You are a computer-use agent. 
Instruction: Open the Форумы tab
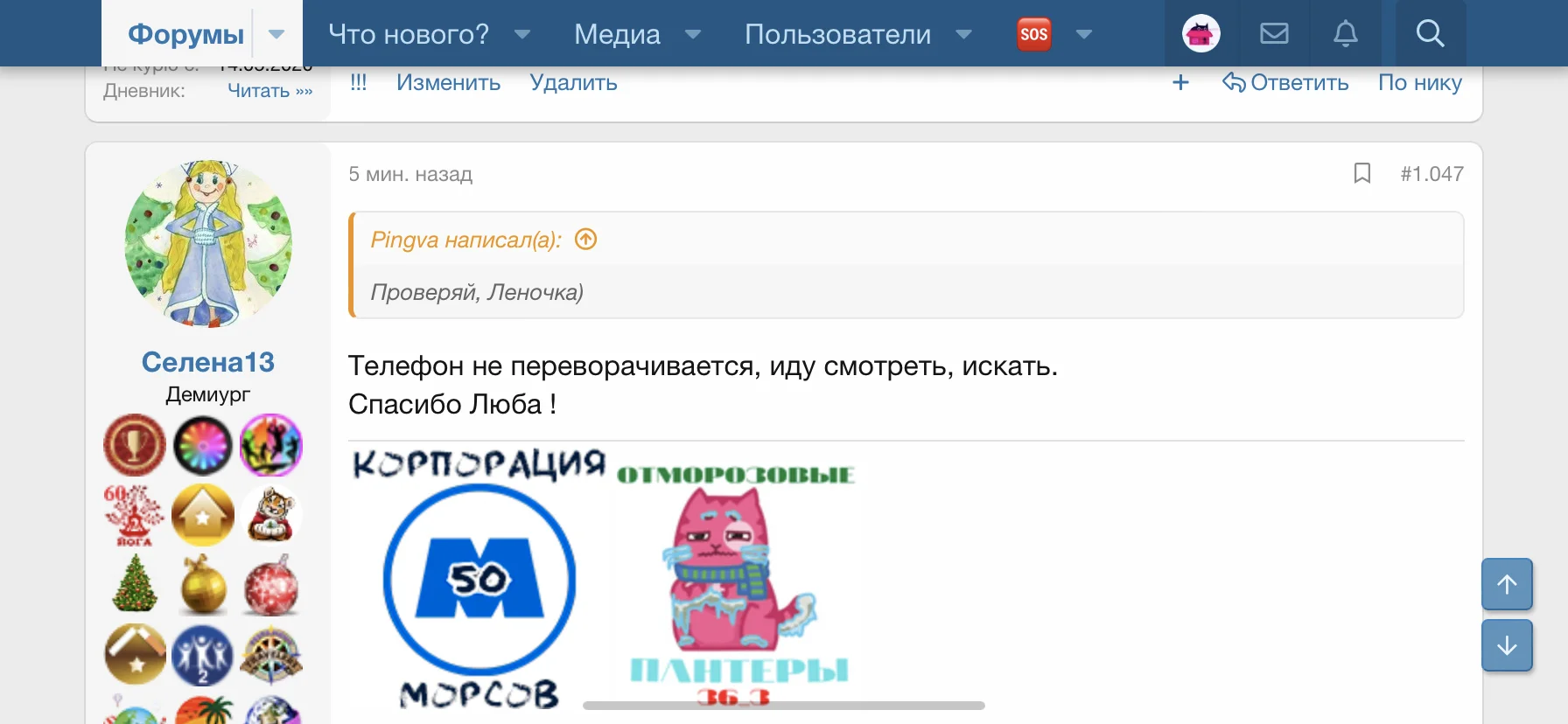(185, 34)
